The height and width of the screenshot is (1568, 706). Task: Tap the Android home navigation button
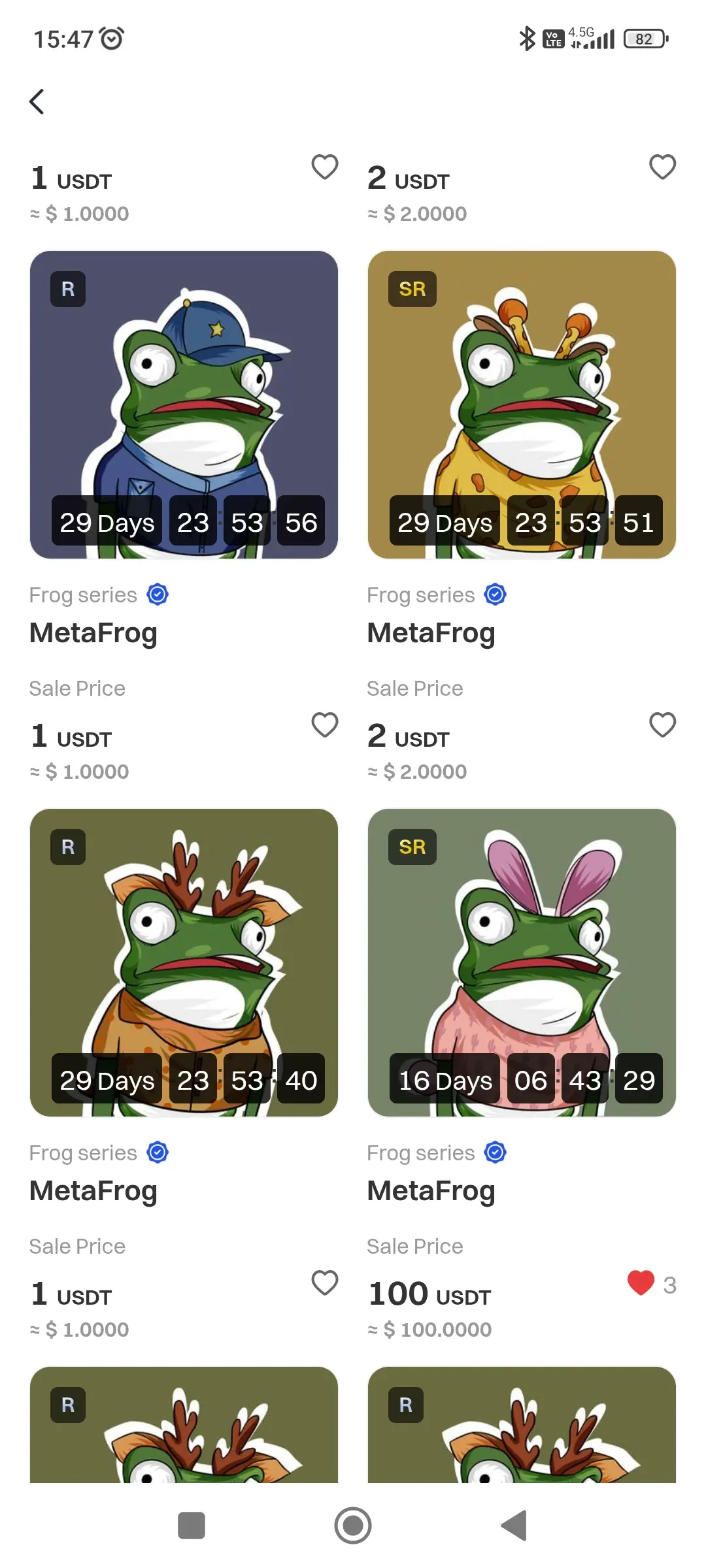(353, 1526)
